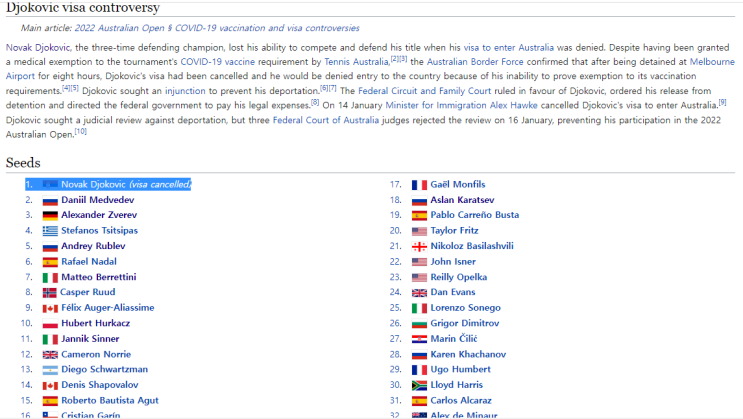Click the US flag beside Taylor Fritz
743x419 pixels.
419,231
